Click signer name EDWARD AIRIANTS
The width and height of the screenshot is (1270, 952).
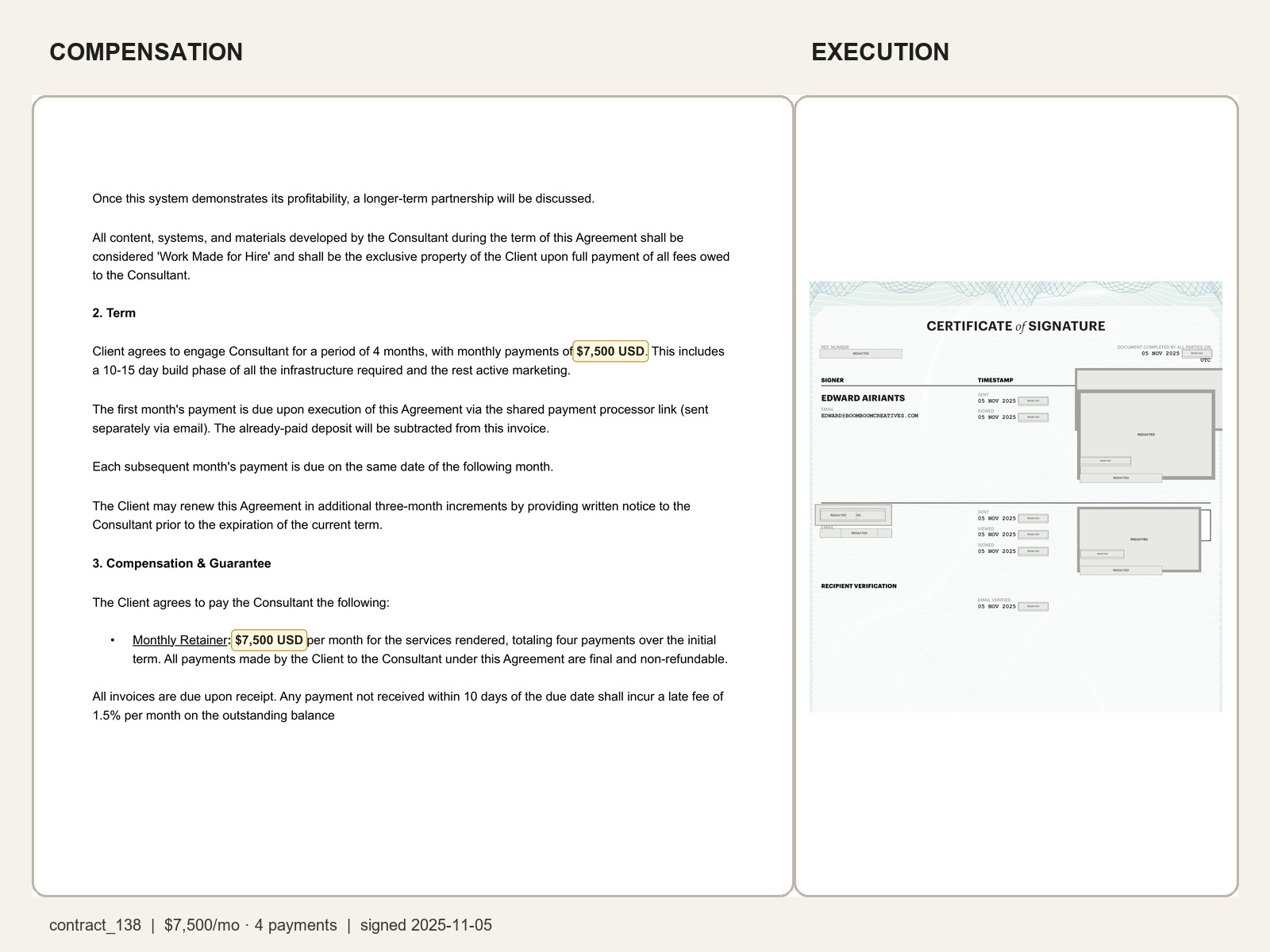pyautogui.click(x=863, y=398)
